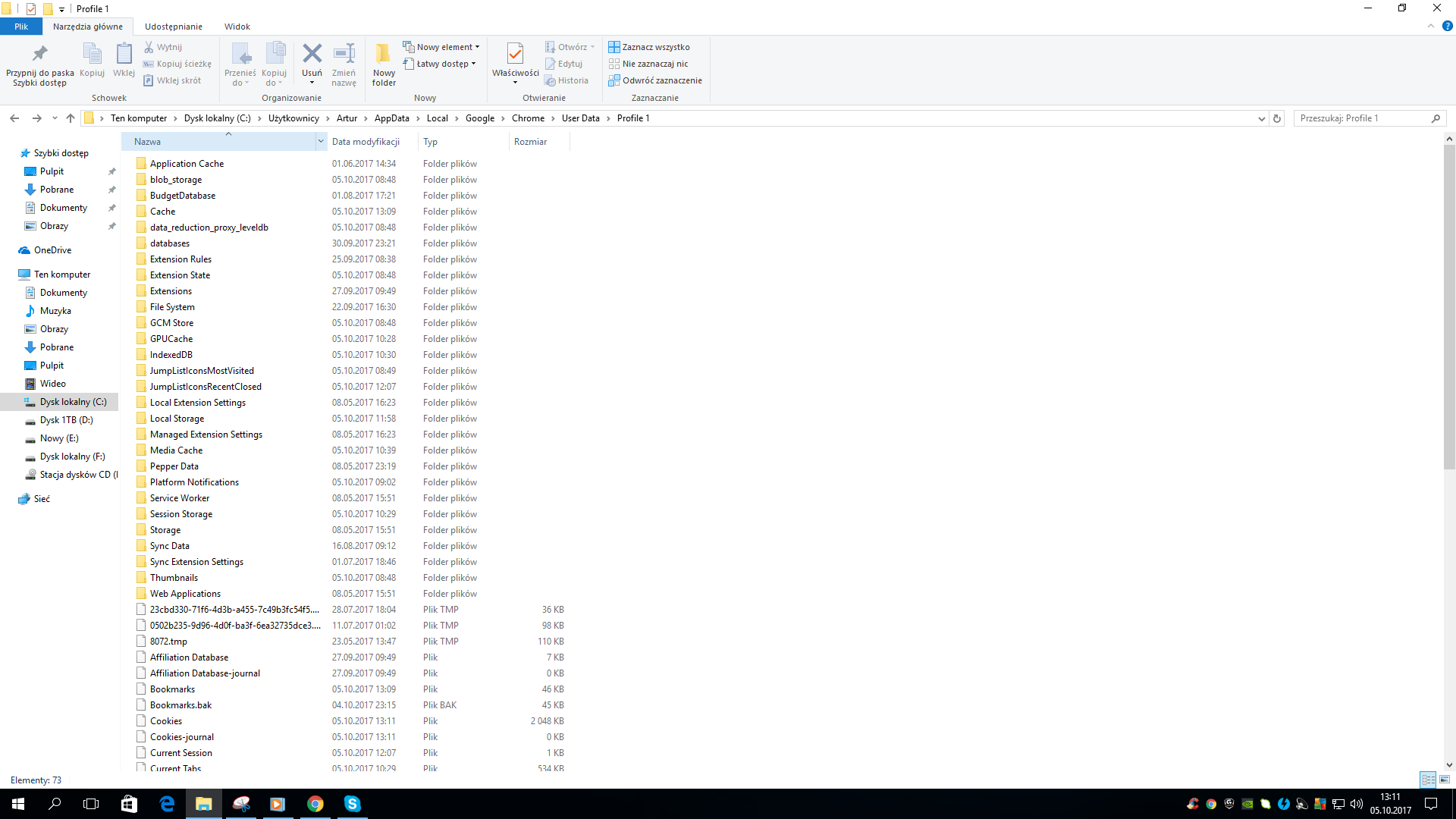Select the Cookies file
1456x819 pixels.
tap(166, 721)
